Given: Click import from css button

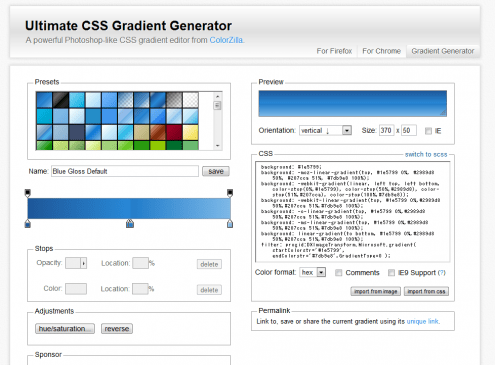Looking at the screenshot, I should click(x=426, y=291).
